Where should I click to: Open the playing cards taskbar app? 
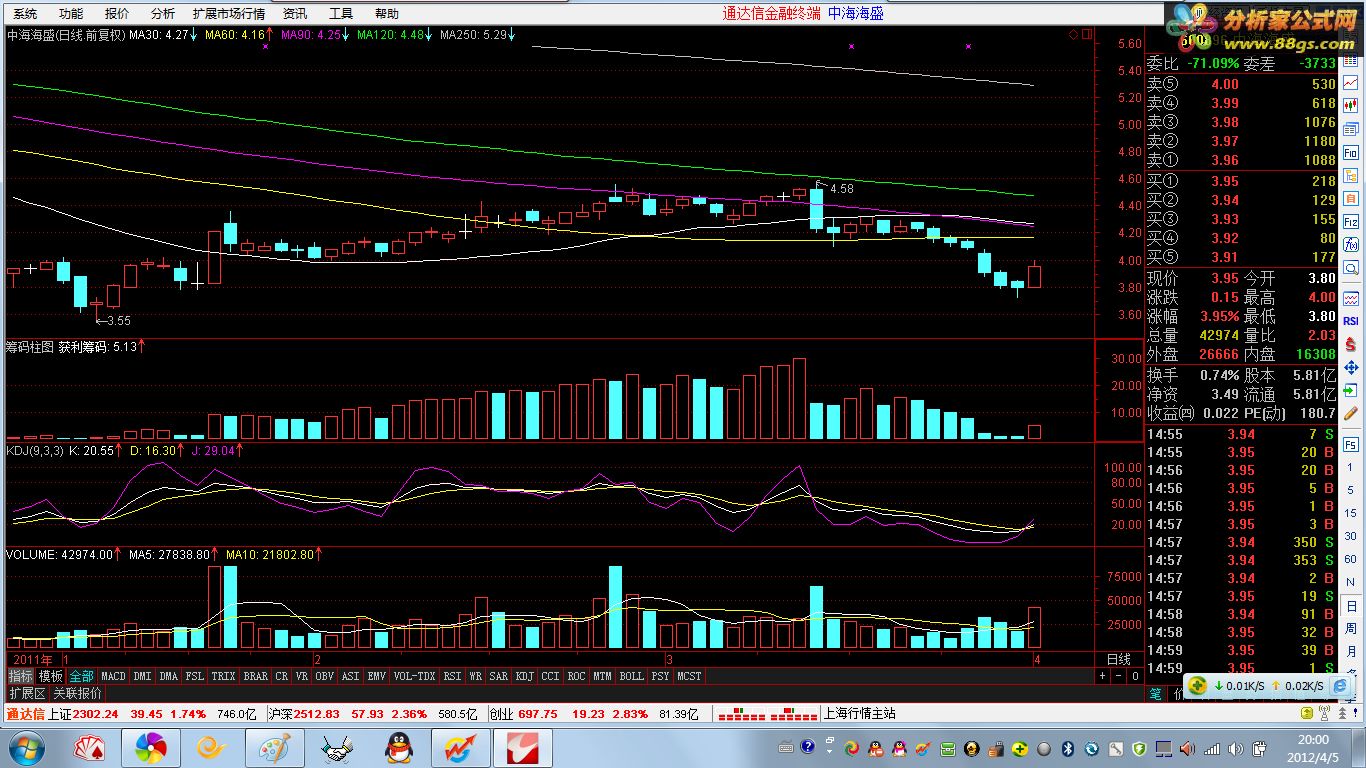89,747
